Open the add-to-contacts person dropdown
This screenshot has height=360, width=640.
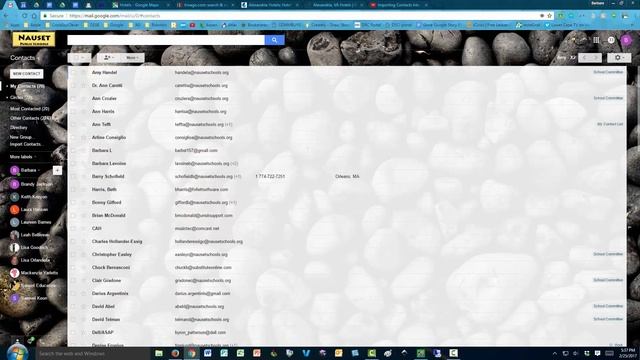click(109, 58)
